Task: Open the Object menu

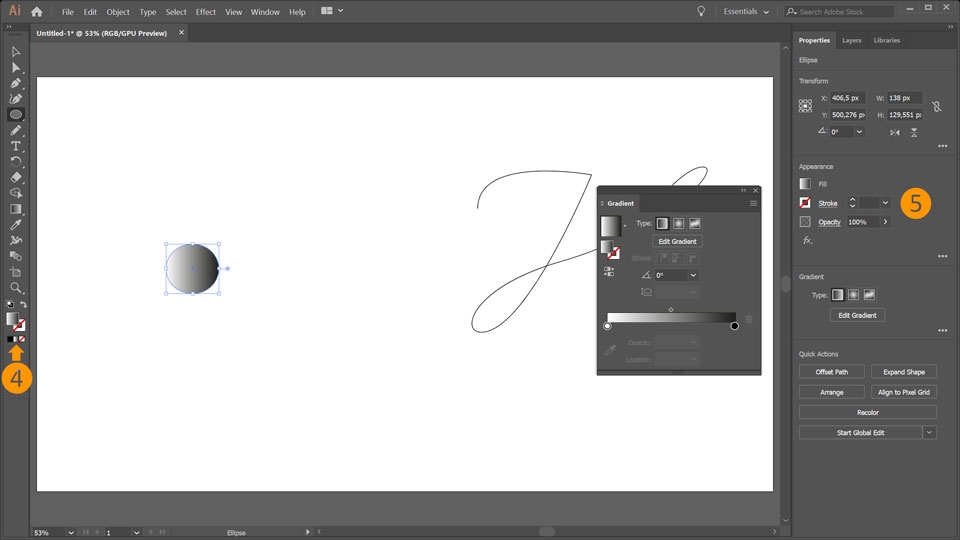Action: tap(118, 12)
